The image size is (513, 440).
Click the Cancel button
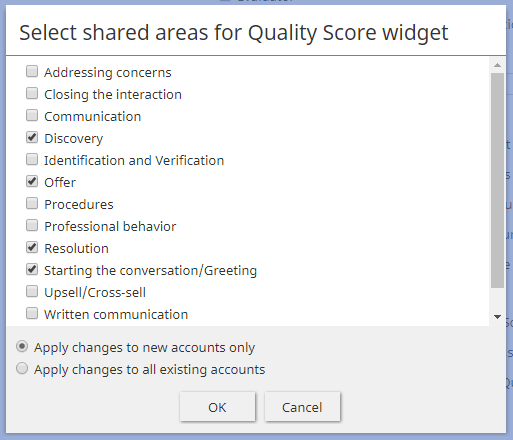point(302,407)
